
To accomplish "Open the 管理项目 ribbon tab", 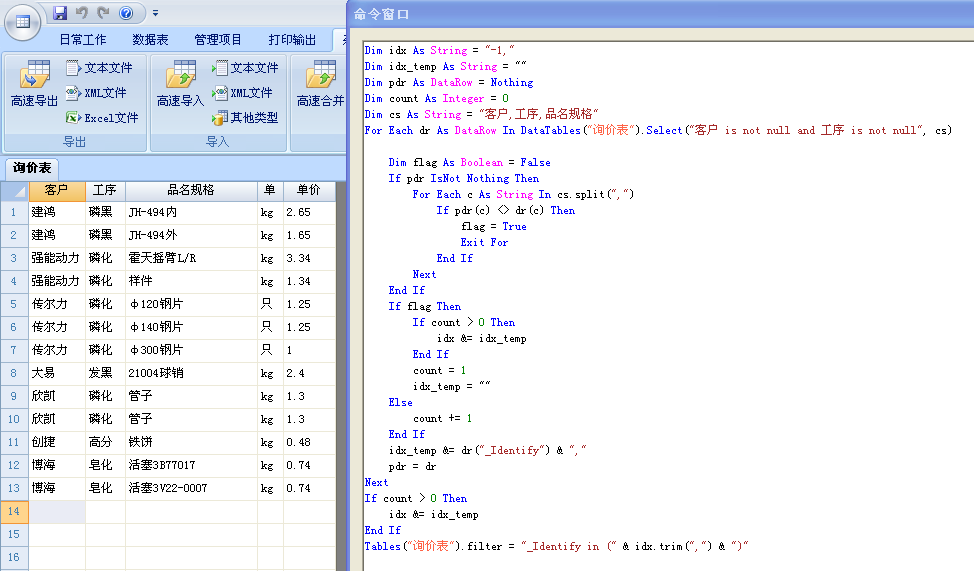I will pos(218,40).
